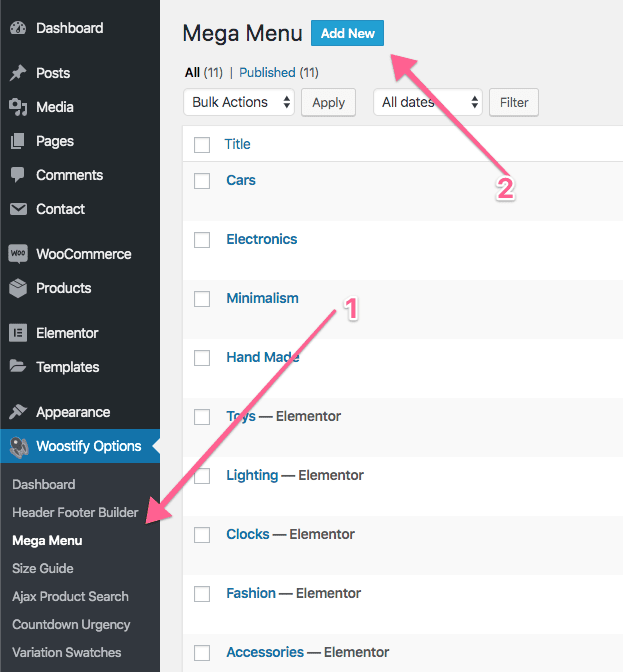Check the Clocks row checkbox
Image resolution: width=623 pixels, height=672 pixels.
[x=202, y=535]
